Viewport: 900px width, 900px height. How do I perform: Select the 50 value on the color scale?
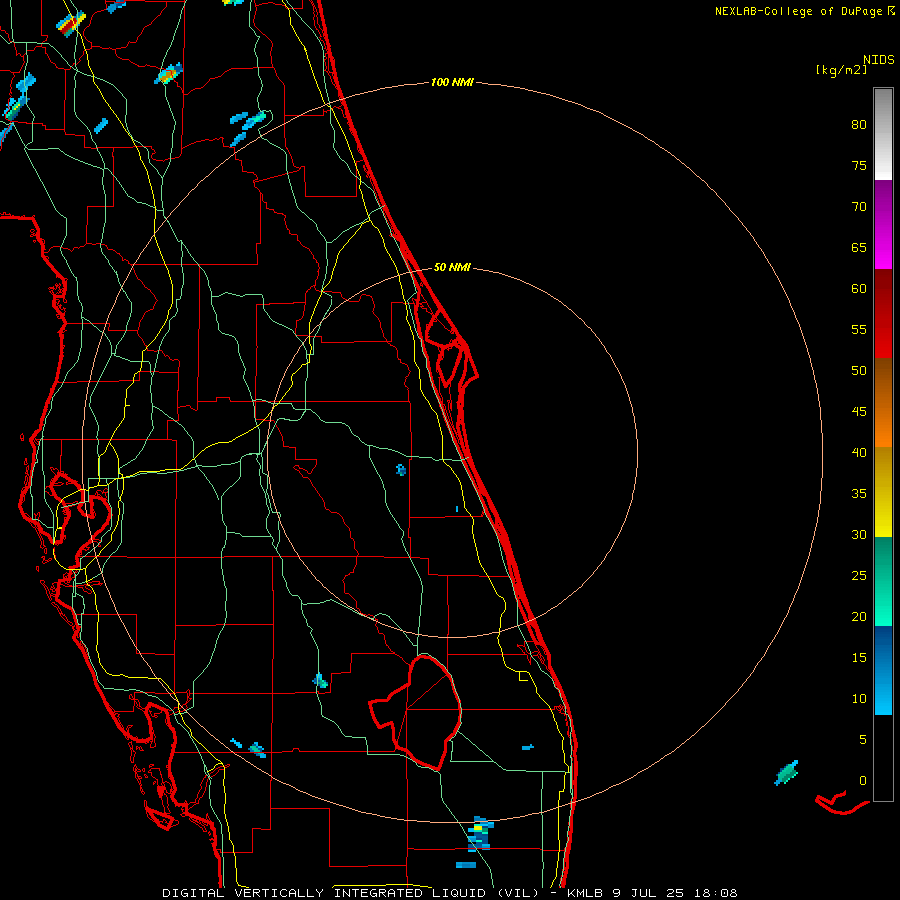pos(859,371)
